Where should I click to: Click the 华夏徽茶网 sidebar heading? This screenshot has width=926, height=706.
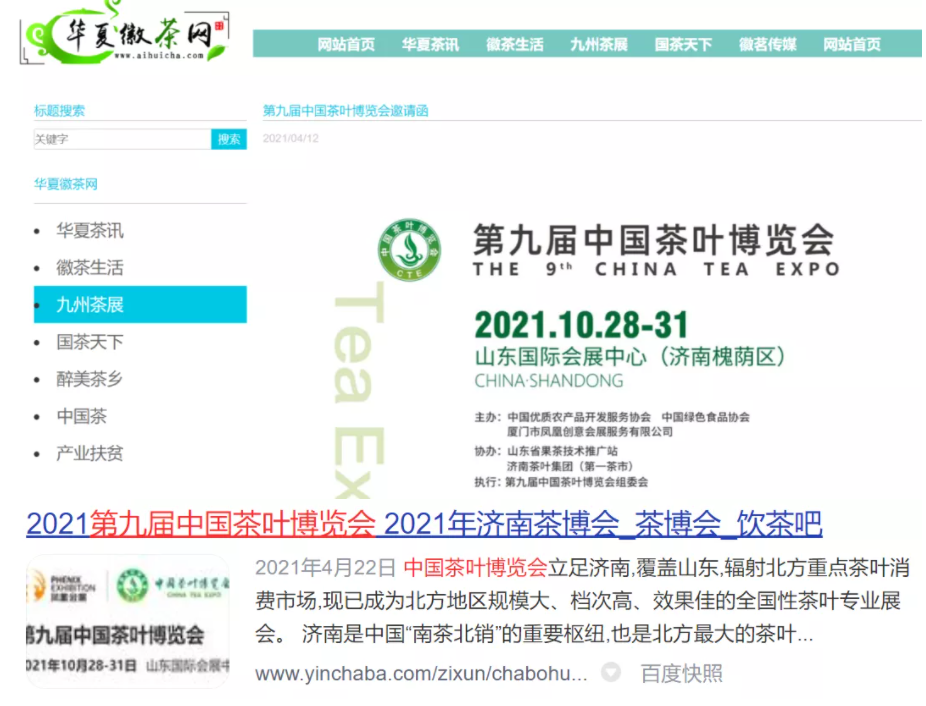click(x=66, y=184)
